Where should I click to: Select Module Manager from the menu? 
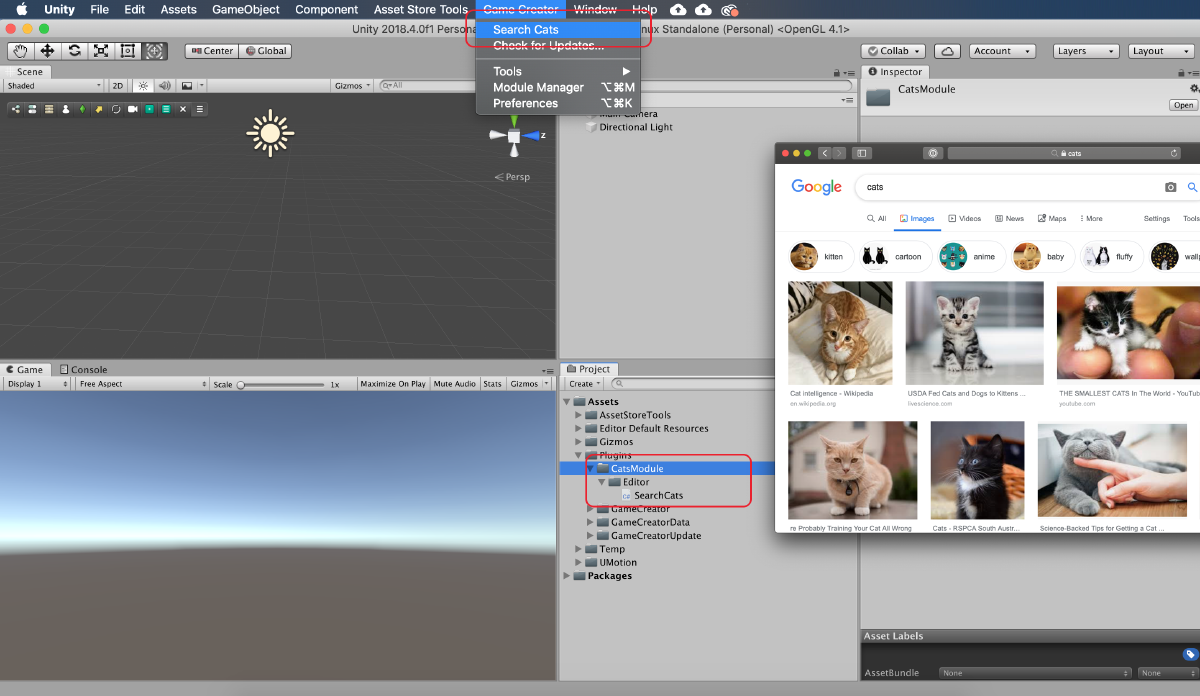[558, 87]
